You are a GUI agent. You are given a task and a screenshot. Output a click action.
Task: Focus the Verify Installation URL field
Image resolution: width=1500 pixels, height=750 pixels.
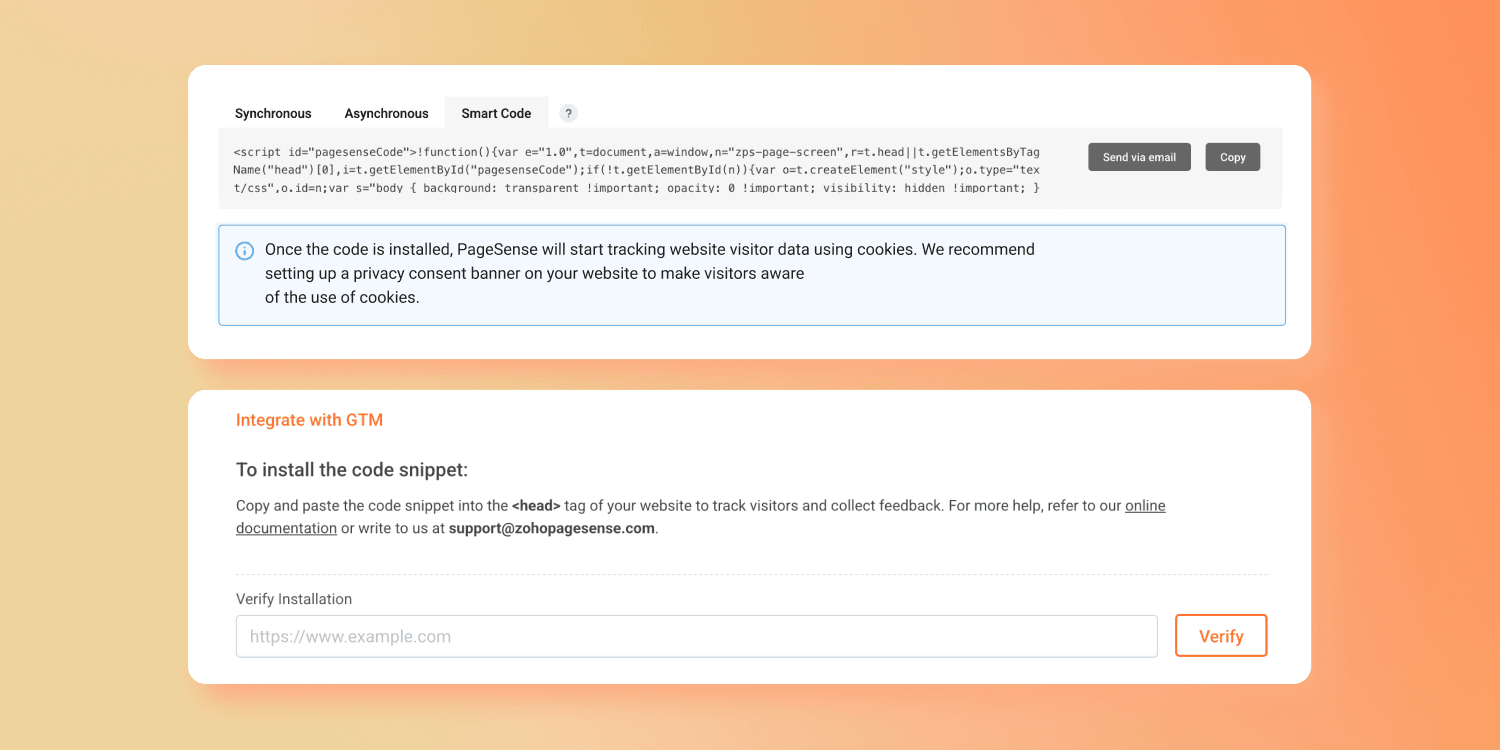(696, 636)
